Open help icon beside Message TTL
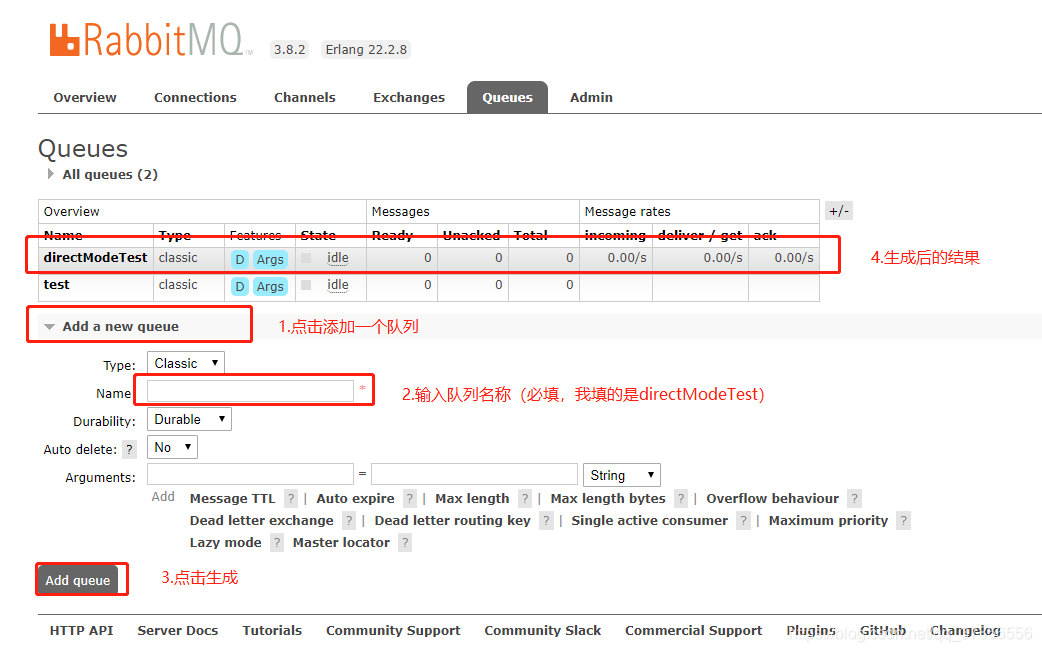Image resolution: width=1042 pixels, height=652 pixels. [290, 498]
